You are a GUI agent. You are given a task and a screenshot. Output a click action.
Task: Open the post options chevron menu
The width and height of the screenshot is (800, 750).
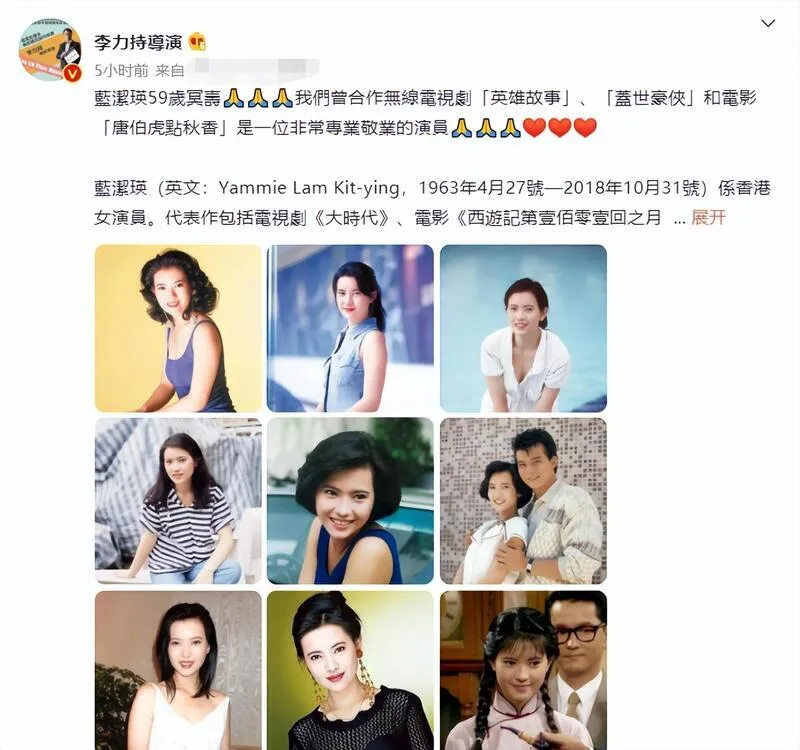pyautogui.click(x=767, y=23)
